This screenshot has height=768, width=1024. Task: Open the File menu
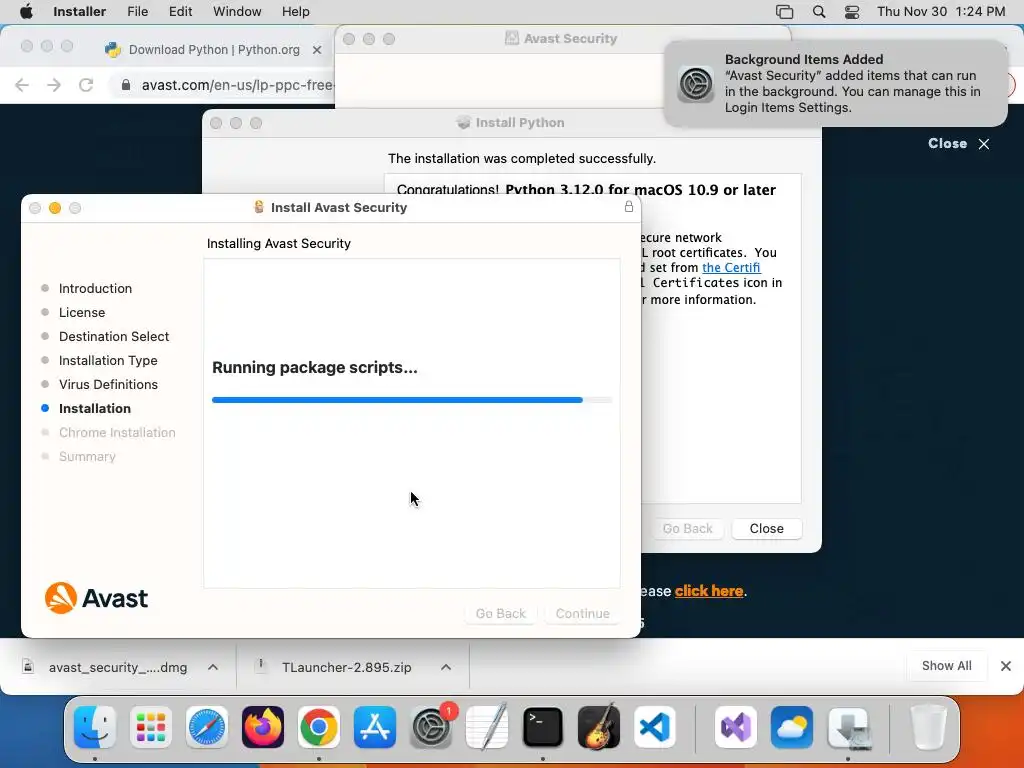(137, 12)
